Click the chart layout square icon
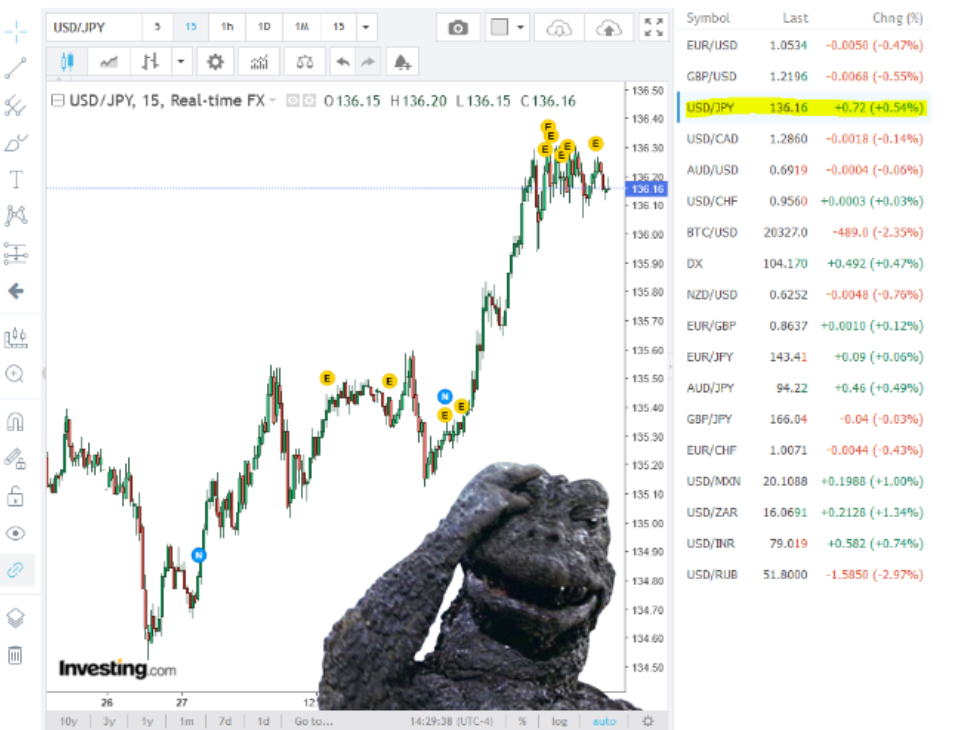The width and height of the screenshot is (979, 730). [x=499, y=27]
